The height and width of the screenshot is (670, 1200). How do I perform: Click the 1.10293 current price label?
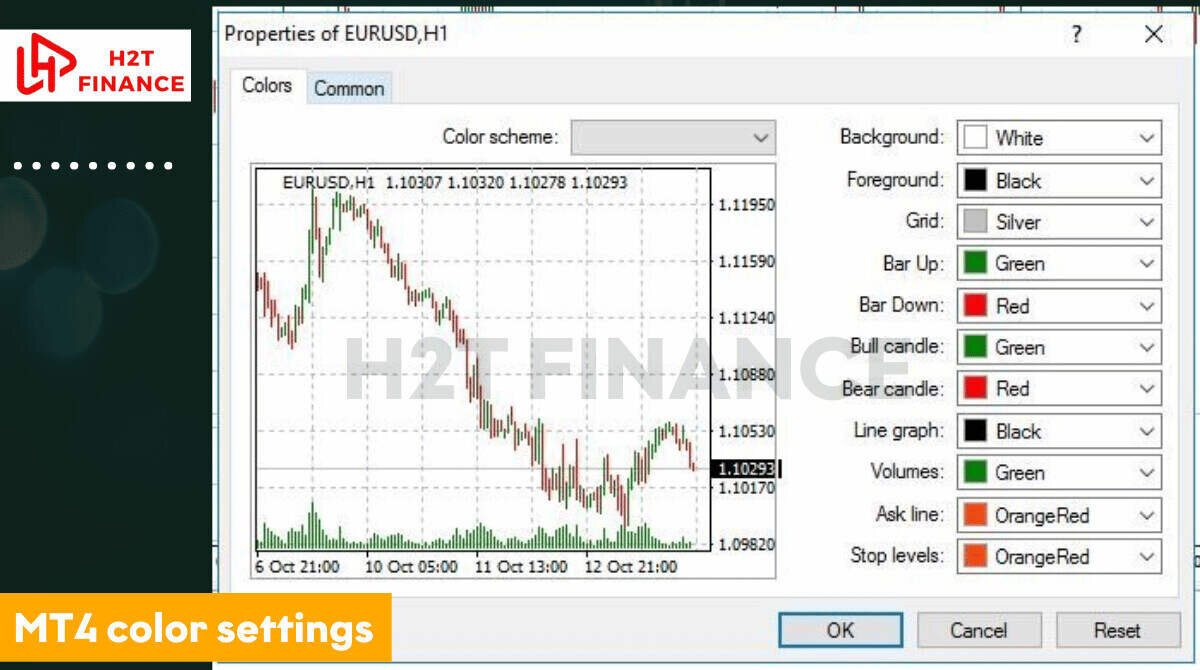click(744, 468)
